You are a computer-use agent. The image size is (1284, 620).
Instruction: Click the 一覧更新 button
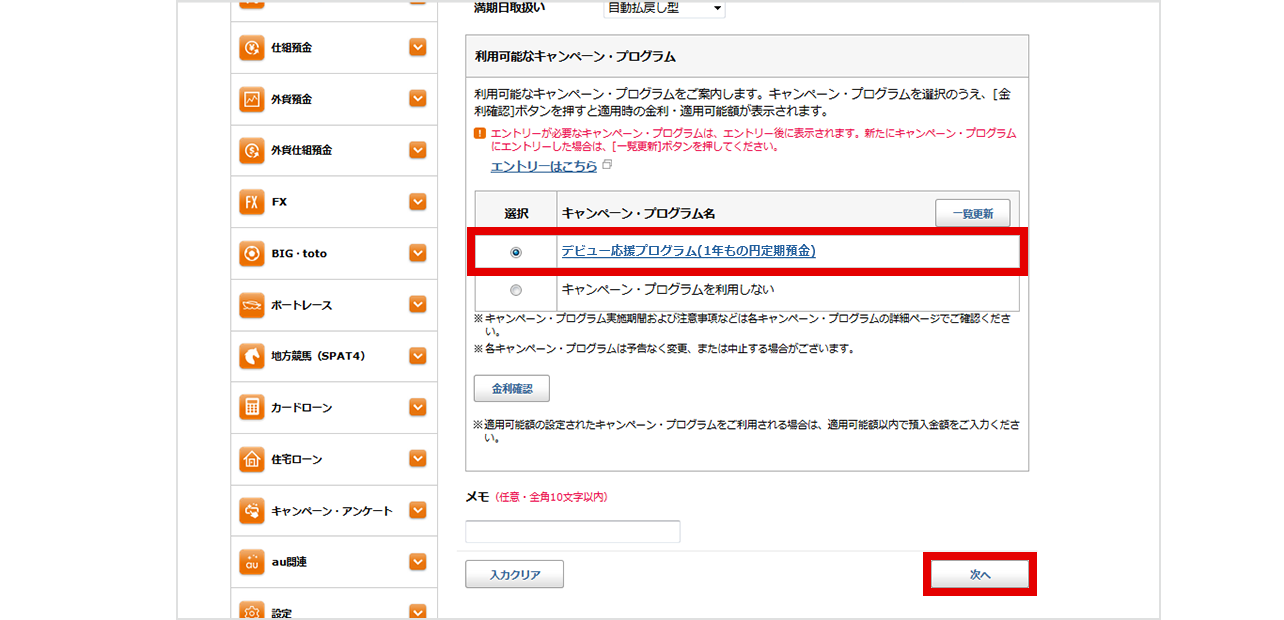[972, 214]
